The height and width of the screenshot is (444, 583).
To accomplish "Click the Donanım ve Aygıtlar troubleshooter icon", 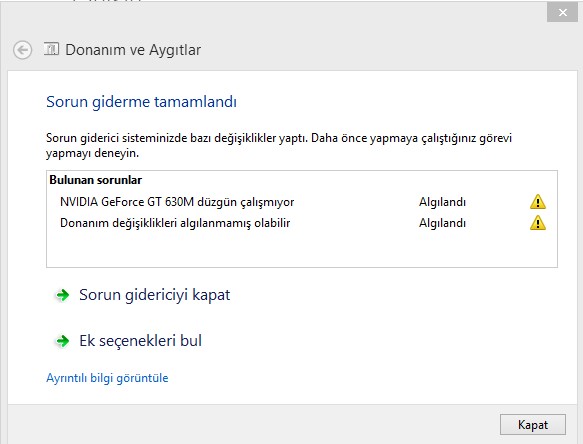I will (51, 49).
